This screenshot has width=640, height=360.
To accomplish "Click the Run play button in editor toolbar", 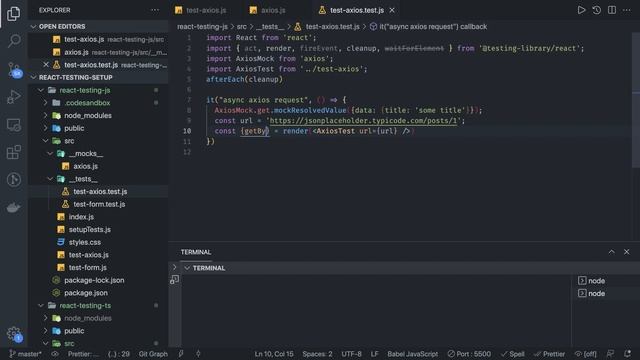I will pos(581,10).
